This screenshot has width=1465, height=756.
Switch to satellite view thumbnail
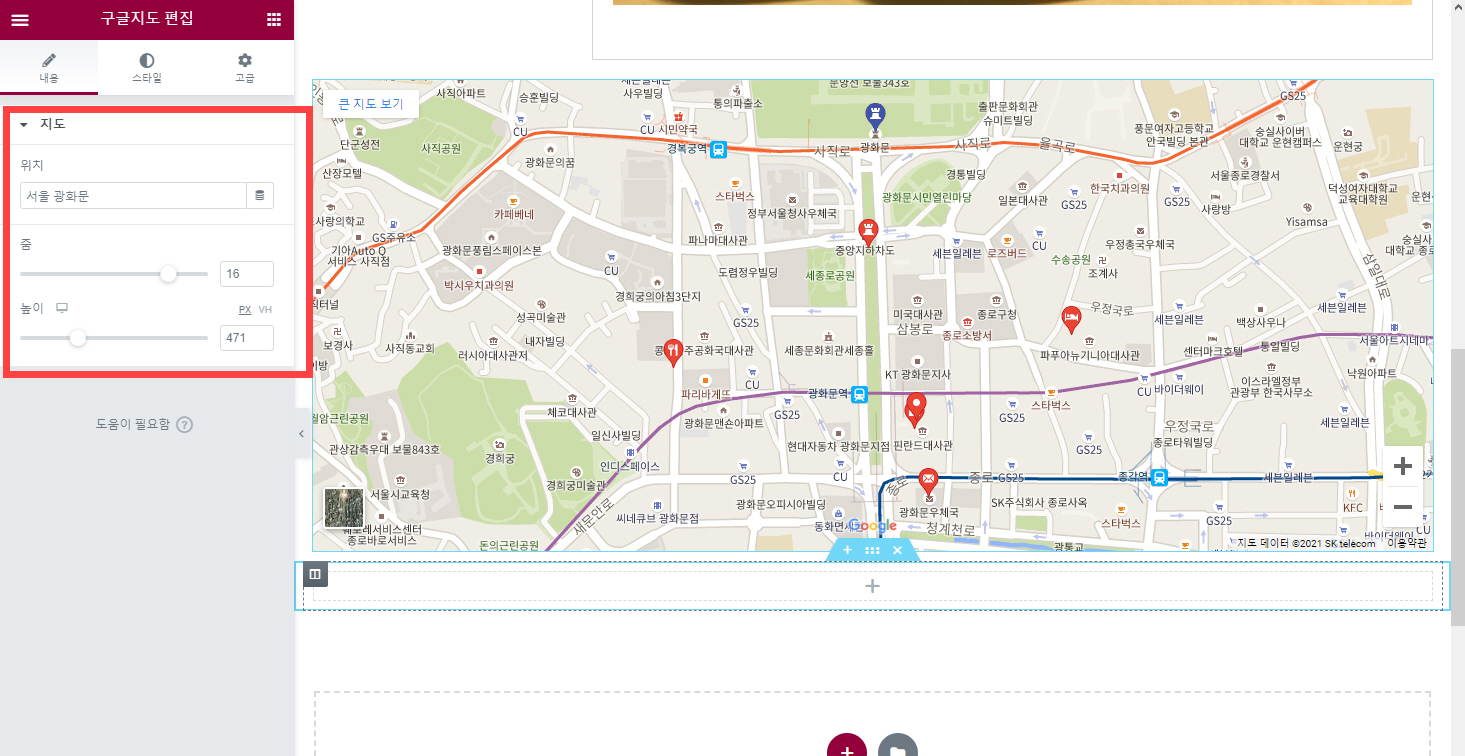pos(344,508)
